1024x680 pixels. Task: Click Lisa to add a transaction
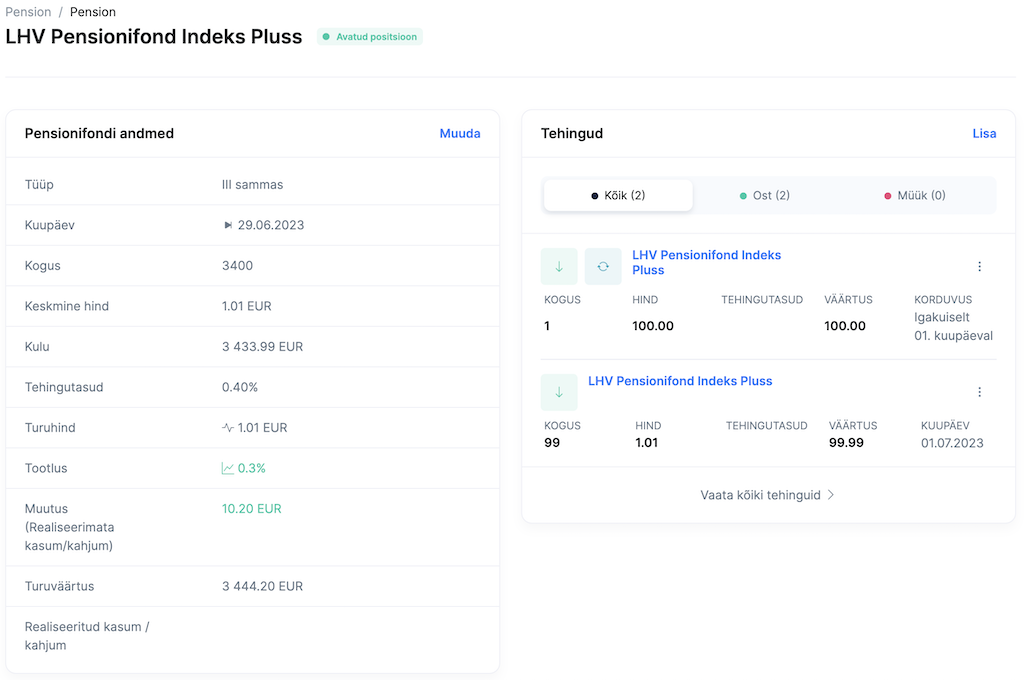click(x=984, y=134)
